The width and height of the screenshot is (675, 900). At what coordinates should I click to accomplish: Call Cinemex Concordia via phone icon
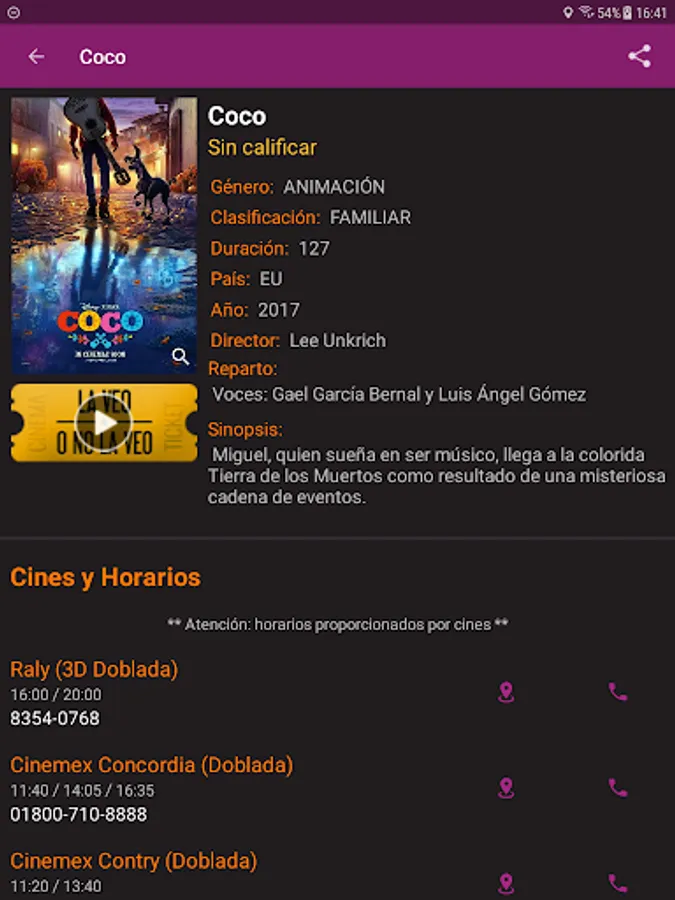(618, 788)
